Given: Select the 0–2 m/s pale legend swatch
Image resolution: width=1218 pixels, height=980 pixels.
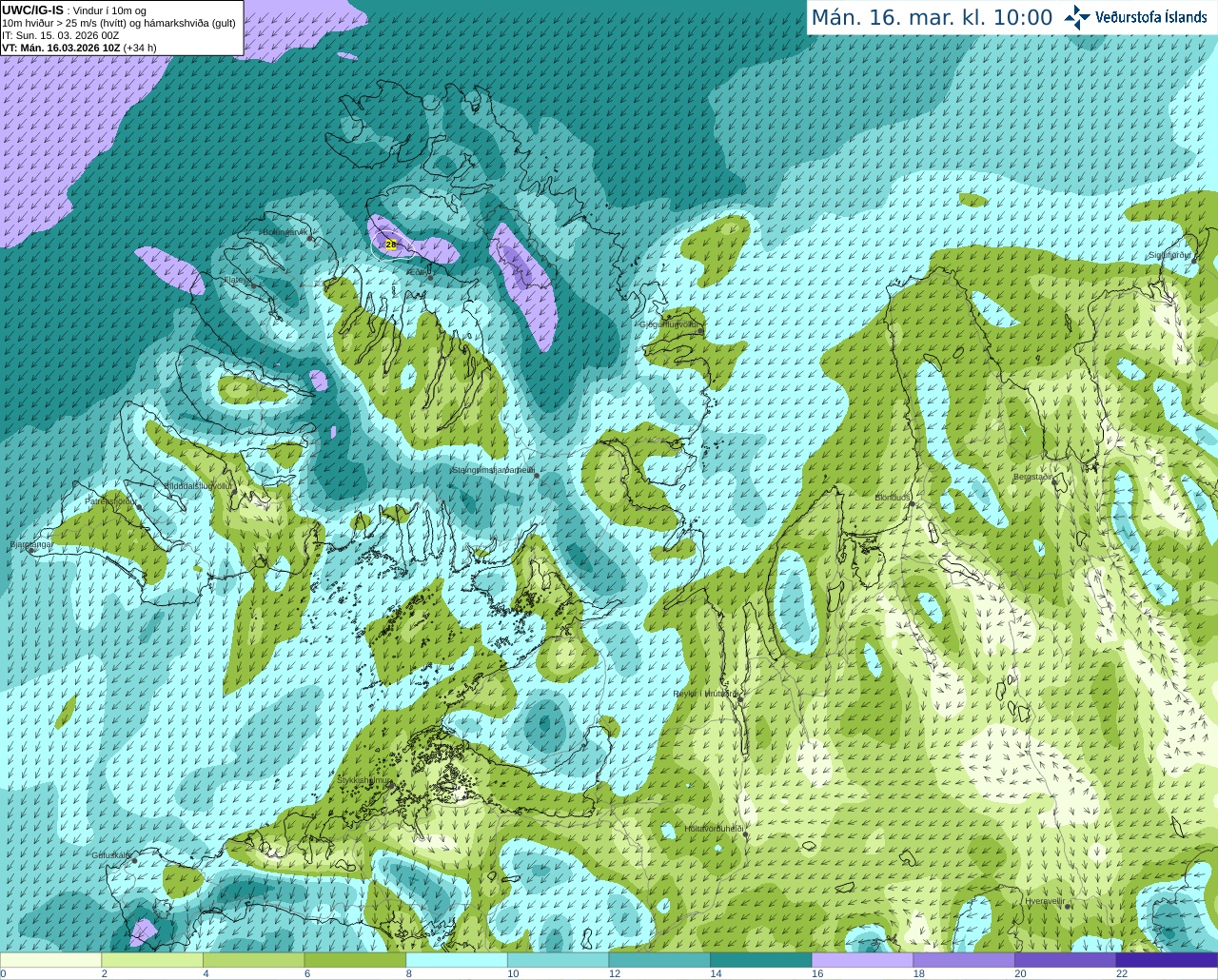Looking at the screenshot, I should tap(50, 960).
